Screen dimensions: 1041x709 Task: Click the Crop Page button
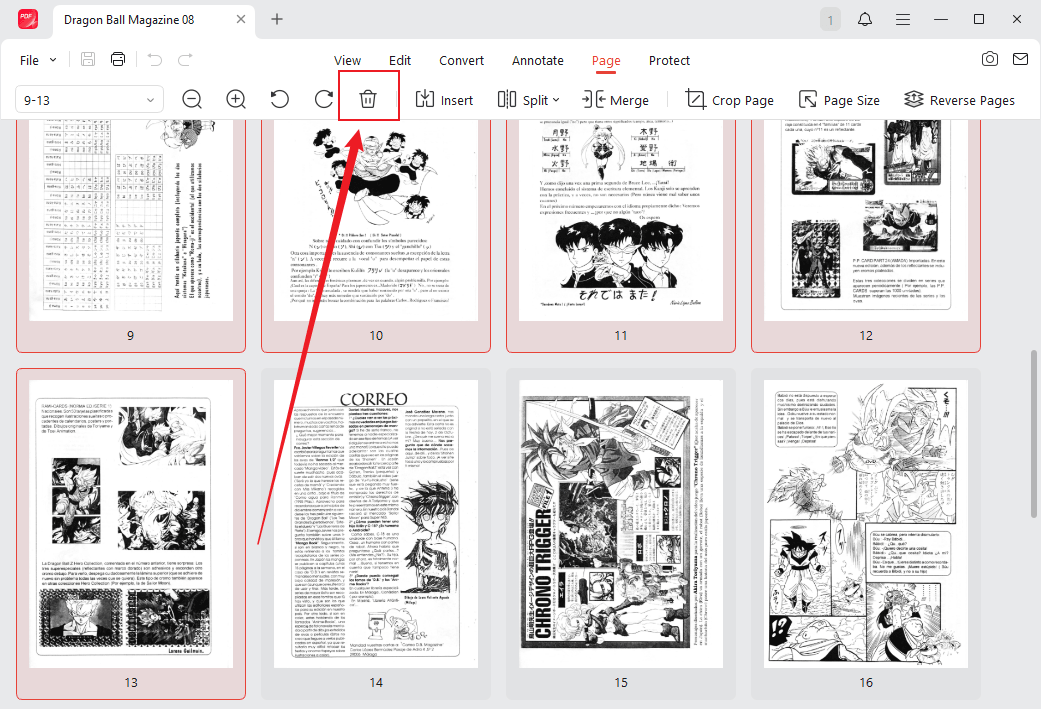pos(730,100)
